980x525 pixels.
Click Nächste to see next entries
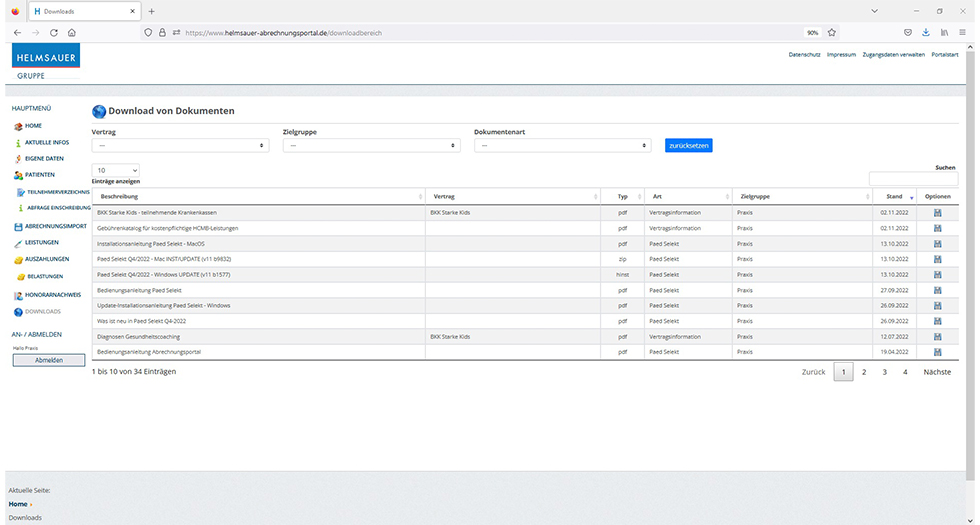coord(937,372)
